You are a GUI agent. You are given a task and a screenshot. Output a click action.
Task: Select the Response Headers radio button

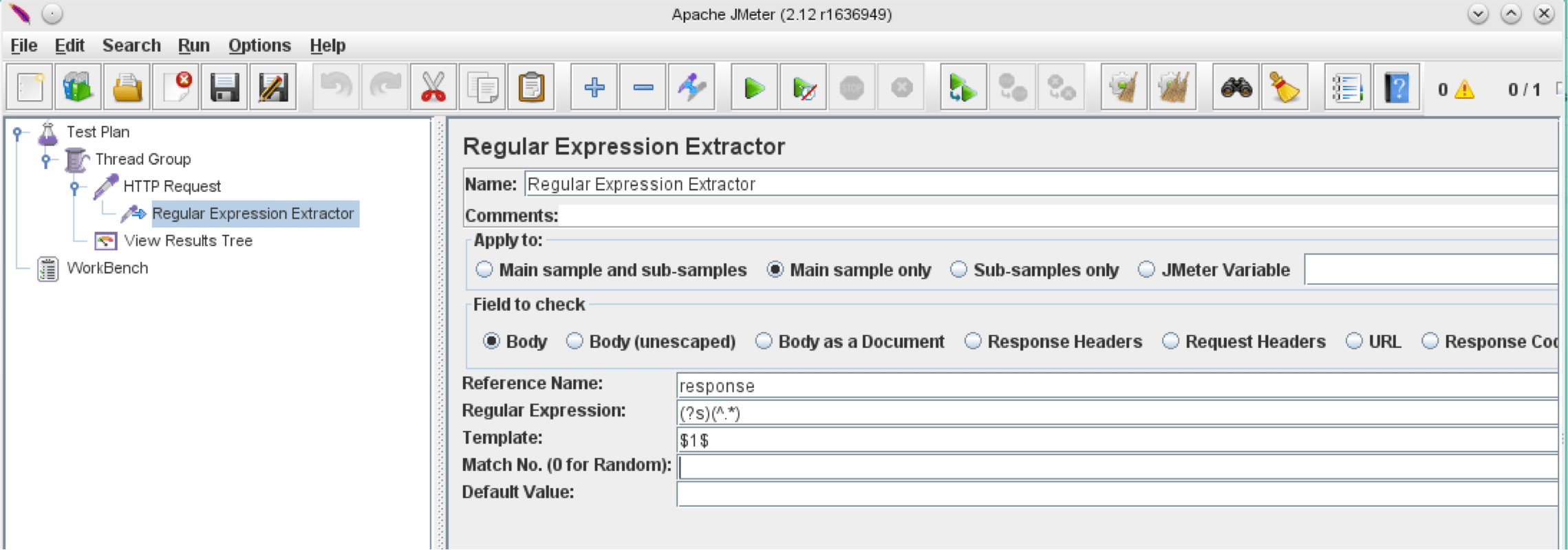[973, 341]
